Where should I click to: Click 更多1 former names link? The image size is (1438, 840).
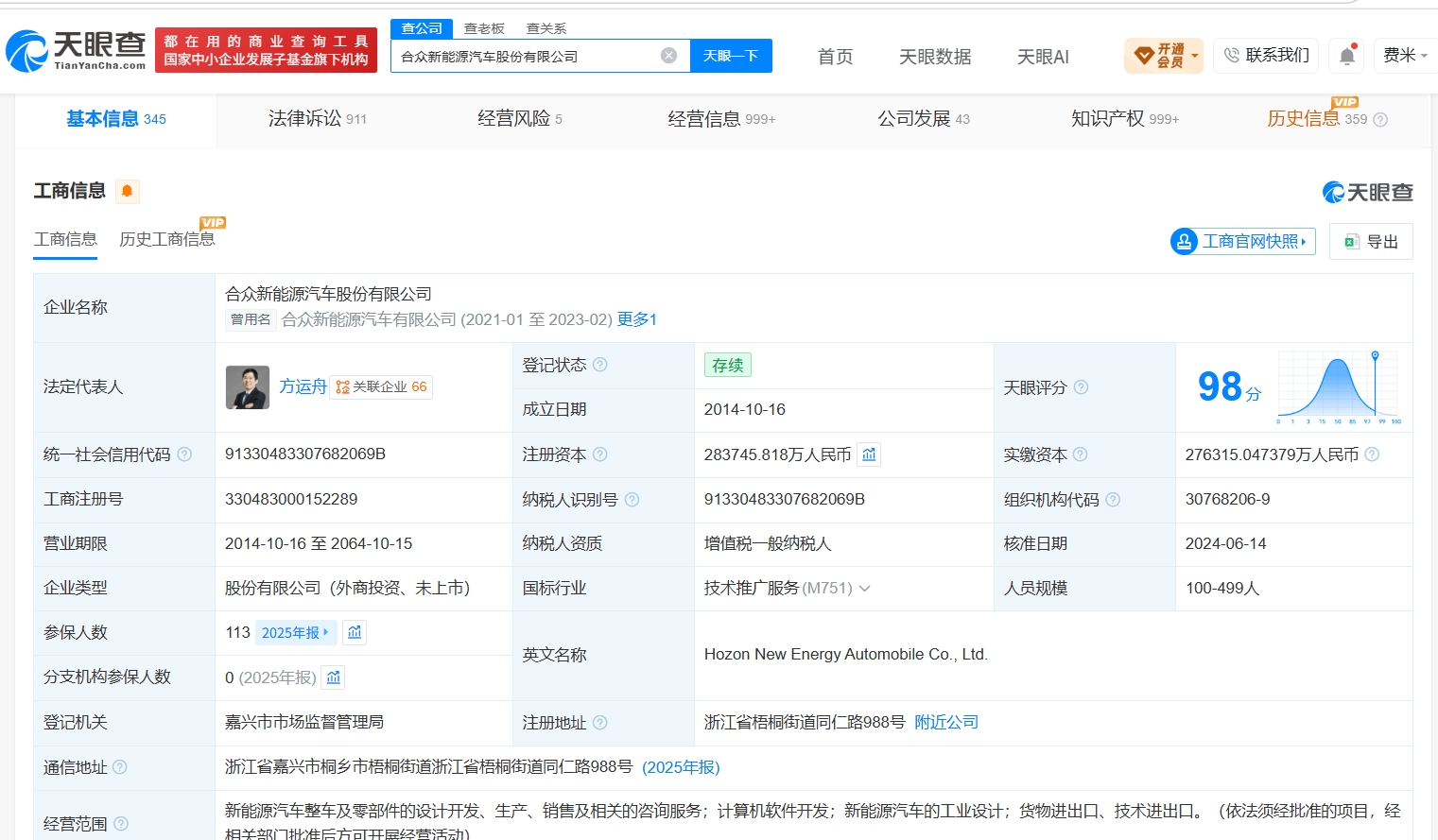coord(637,319)
